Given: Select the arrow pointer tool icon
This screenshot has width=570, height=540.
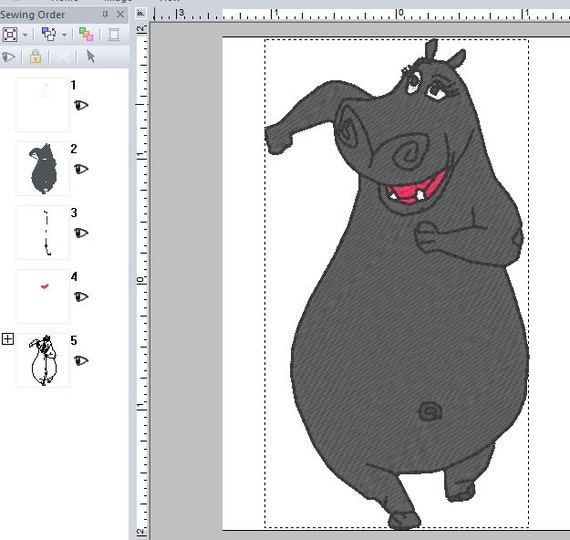Looking at the screenshot, I should coord(91,56).
